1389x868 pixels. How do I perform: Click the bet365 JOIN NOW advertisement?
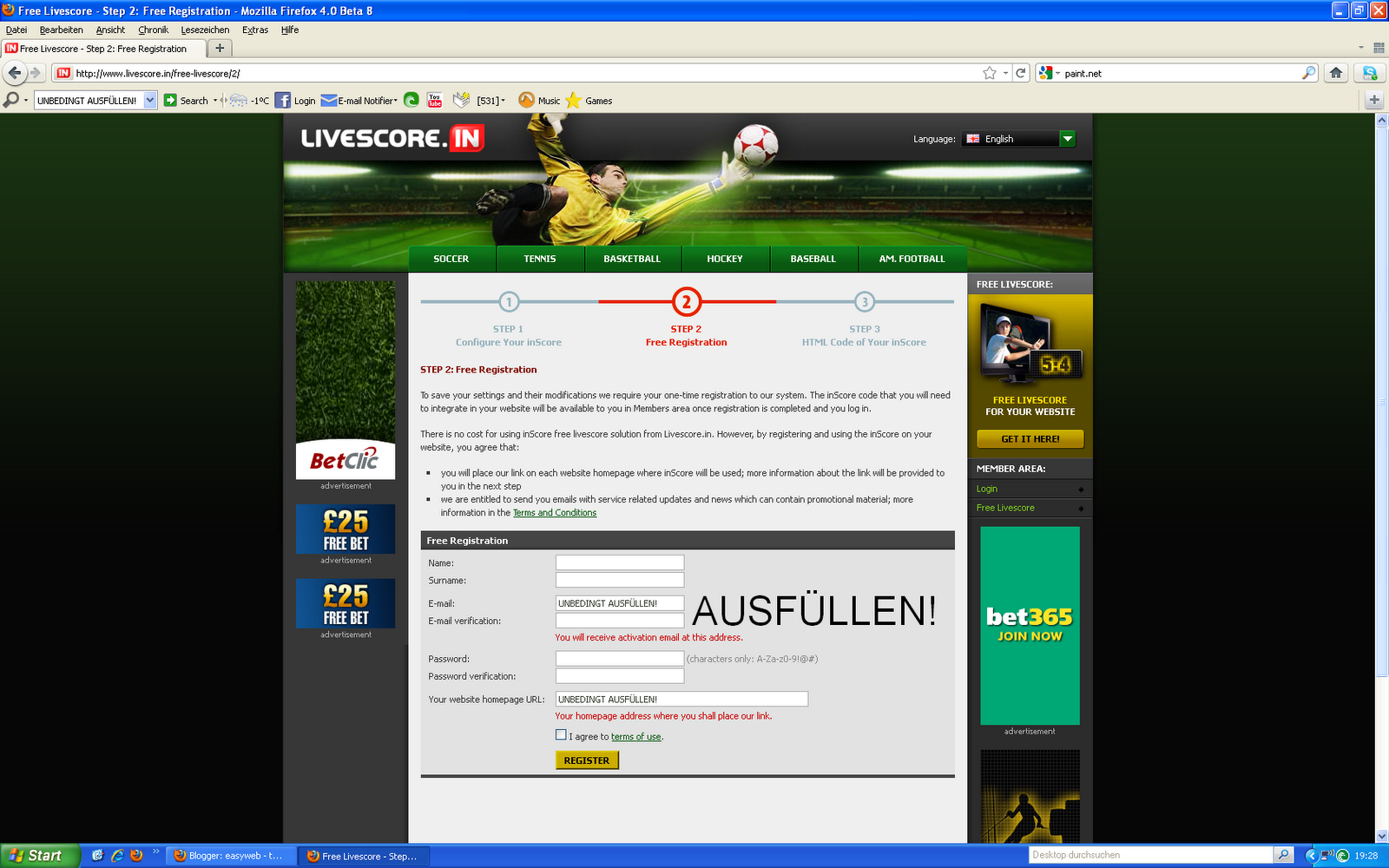point(1030,625)
